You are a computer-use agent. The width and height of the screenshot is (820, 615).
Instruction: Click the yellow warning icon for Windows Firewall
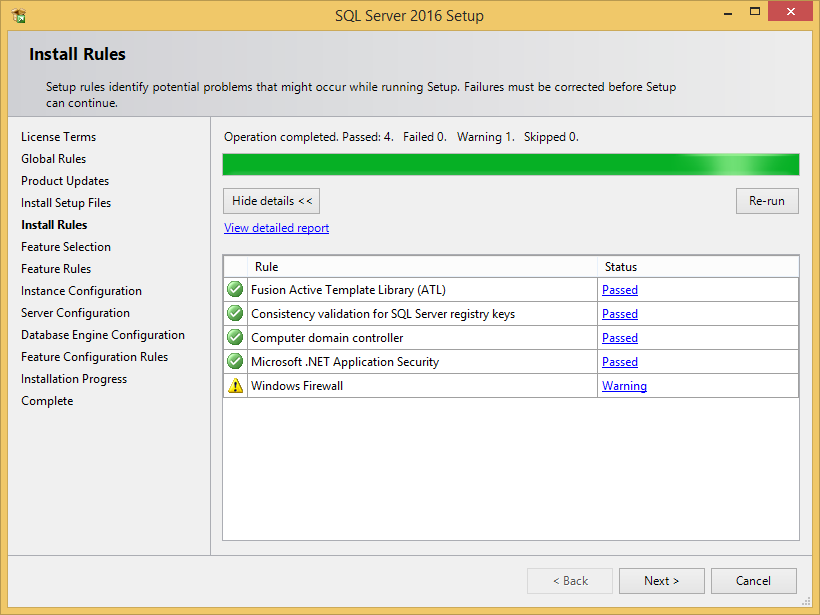[235, 385]
